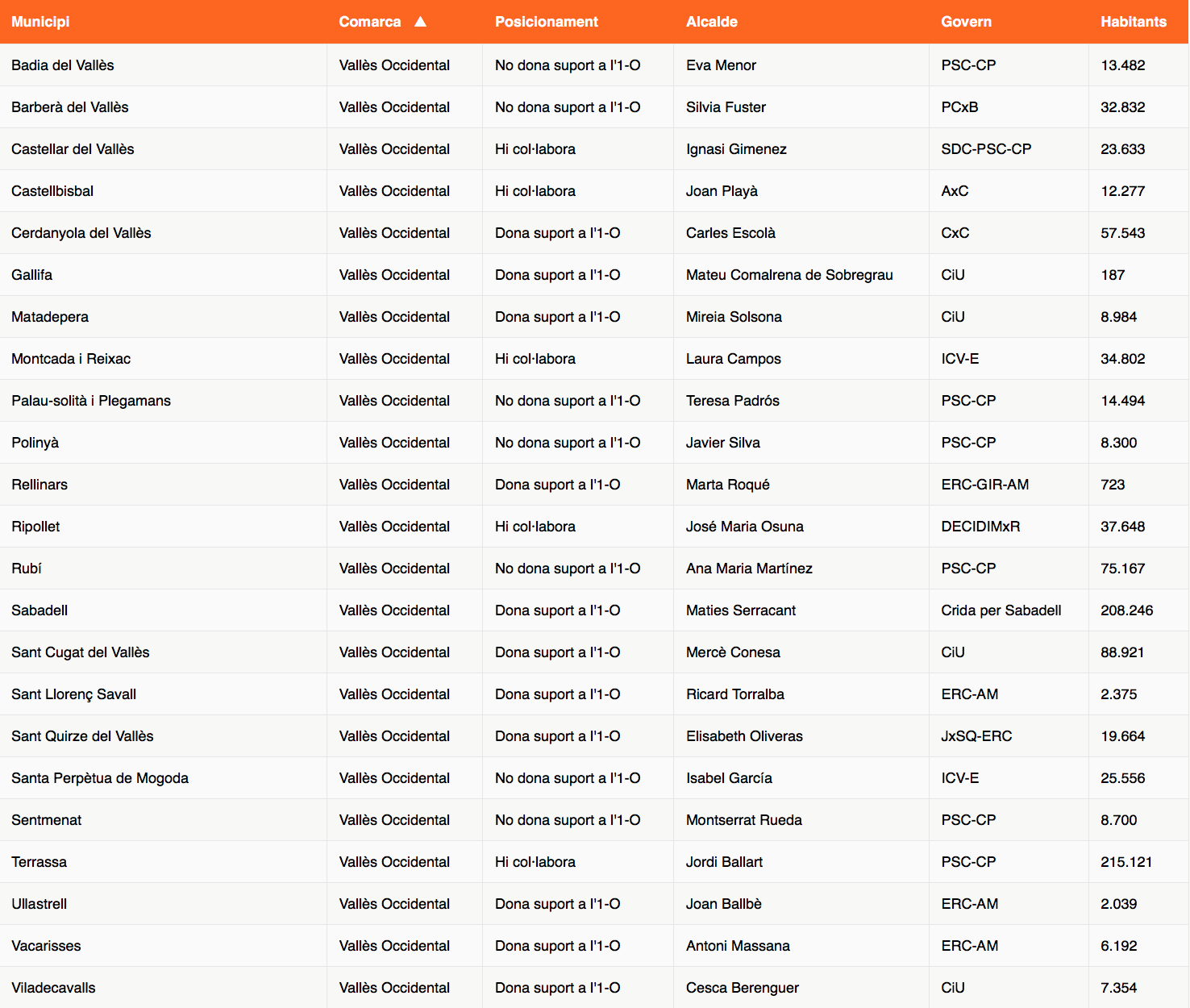The image size is (1190, 1008).
Task: Sort by the Posicionament column header
Action: tap(546, 22)
